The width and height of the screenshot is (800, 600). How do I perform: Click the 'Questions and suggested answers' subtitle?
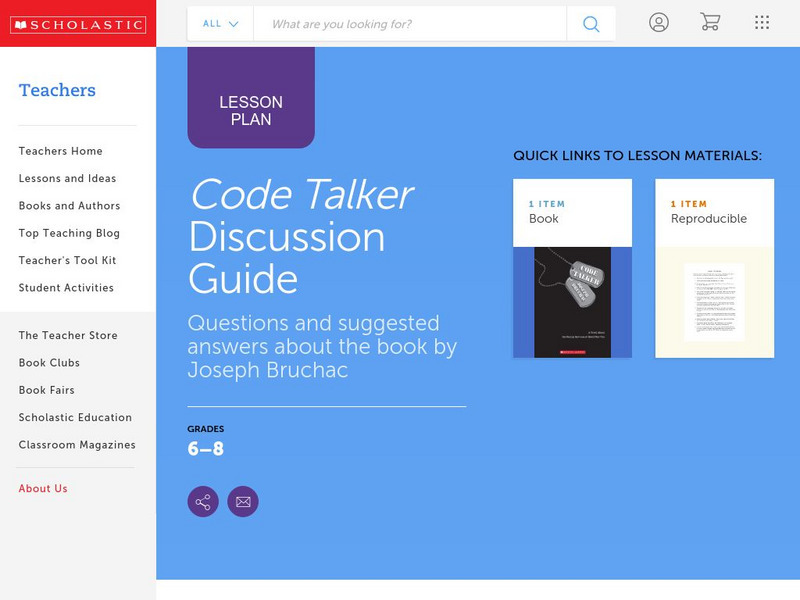pos(322,346)
